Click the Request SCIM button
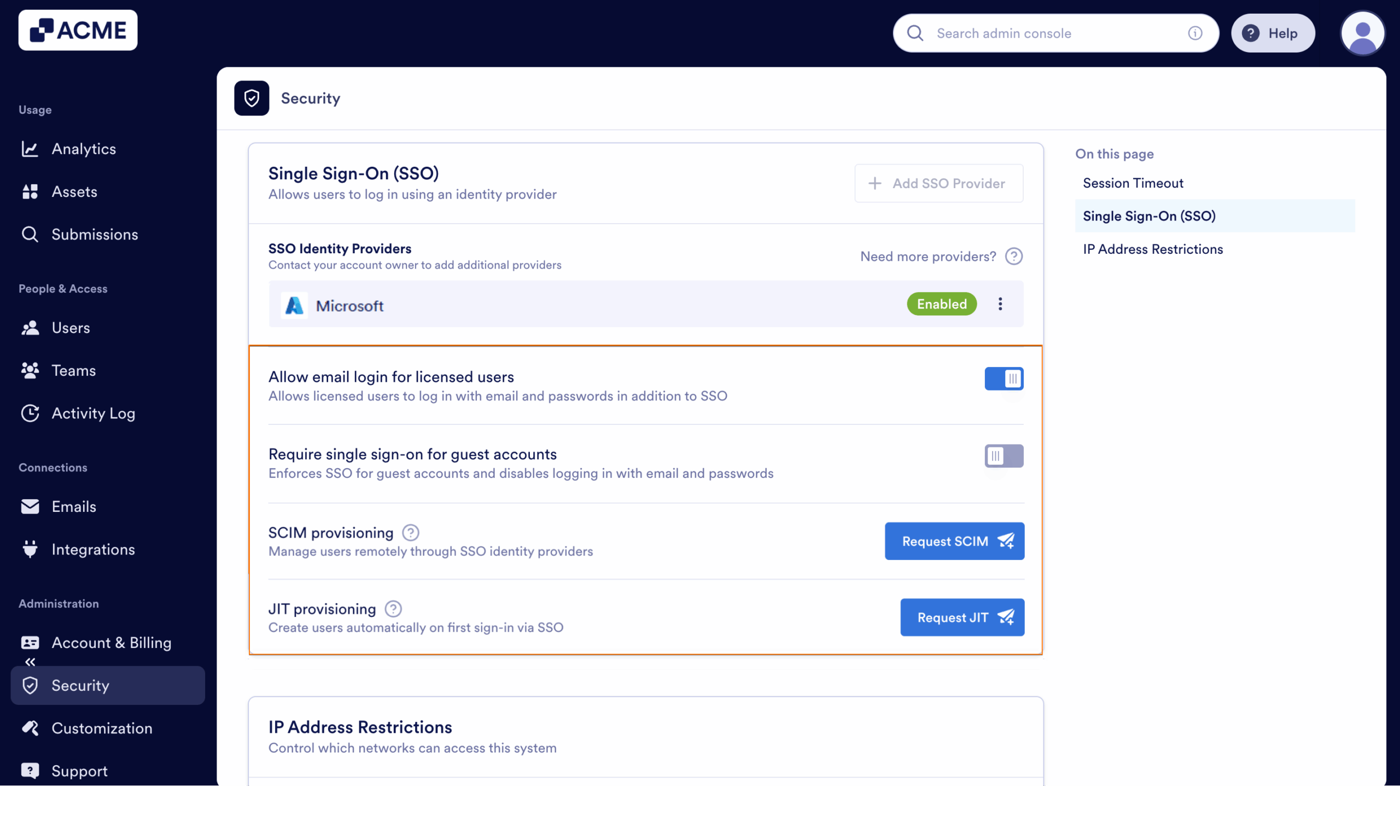Image resolution: width=1400 pixels, height=840 pixels. click(954, 541)
